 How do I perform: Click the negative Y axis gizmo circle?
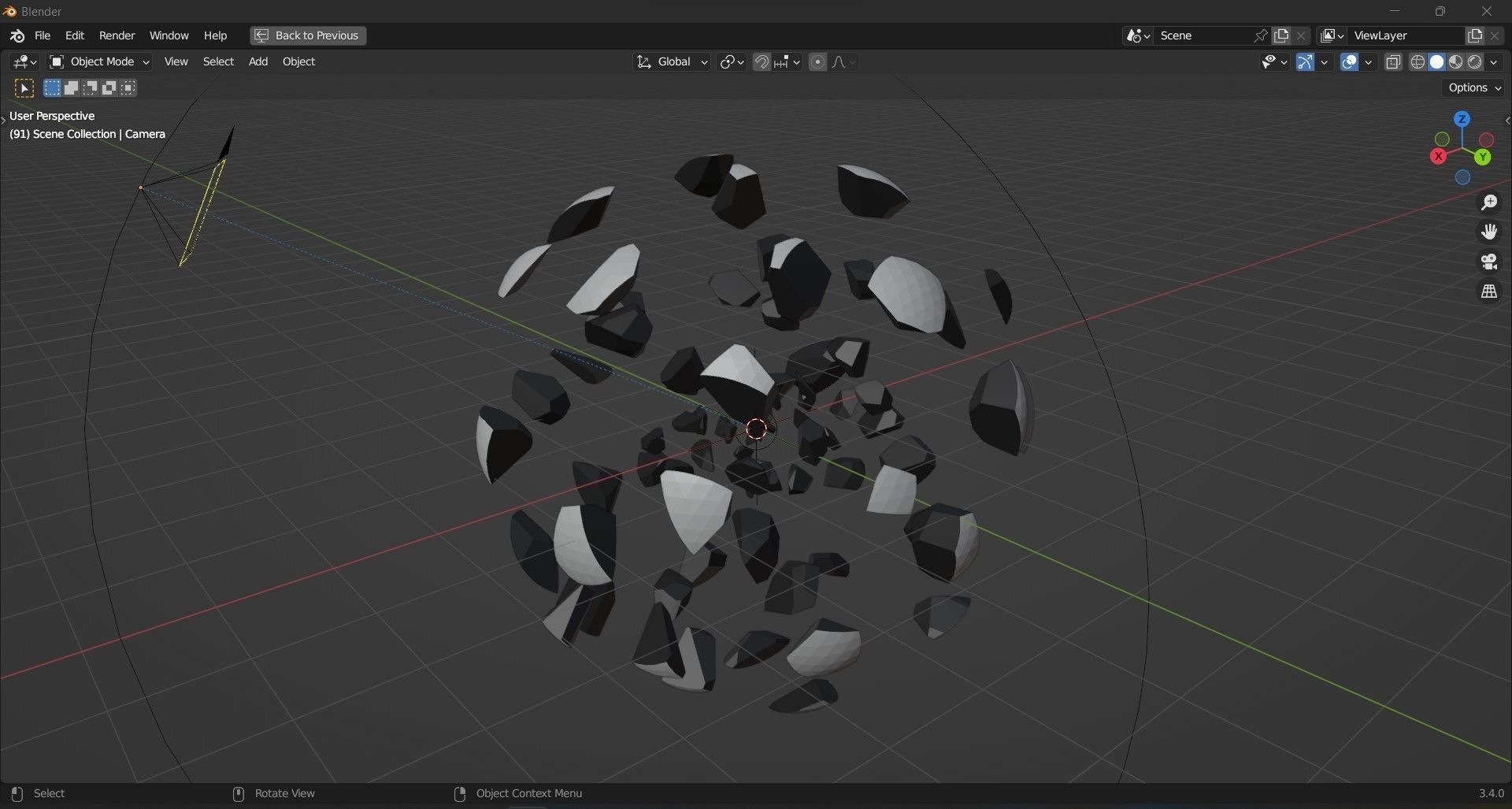pyautogui.click(x=1442, y=139)
